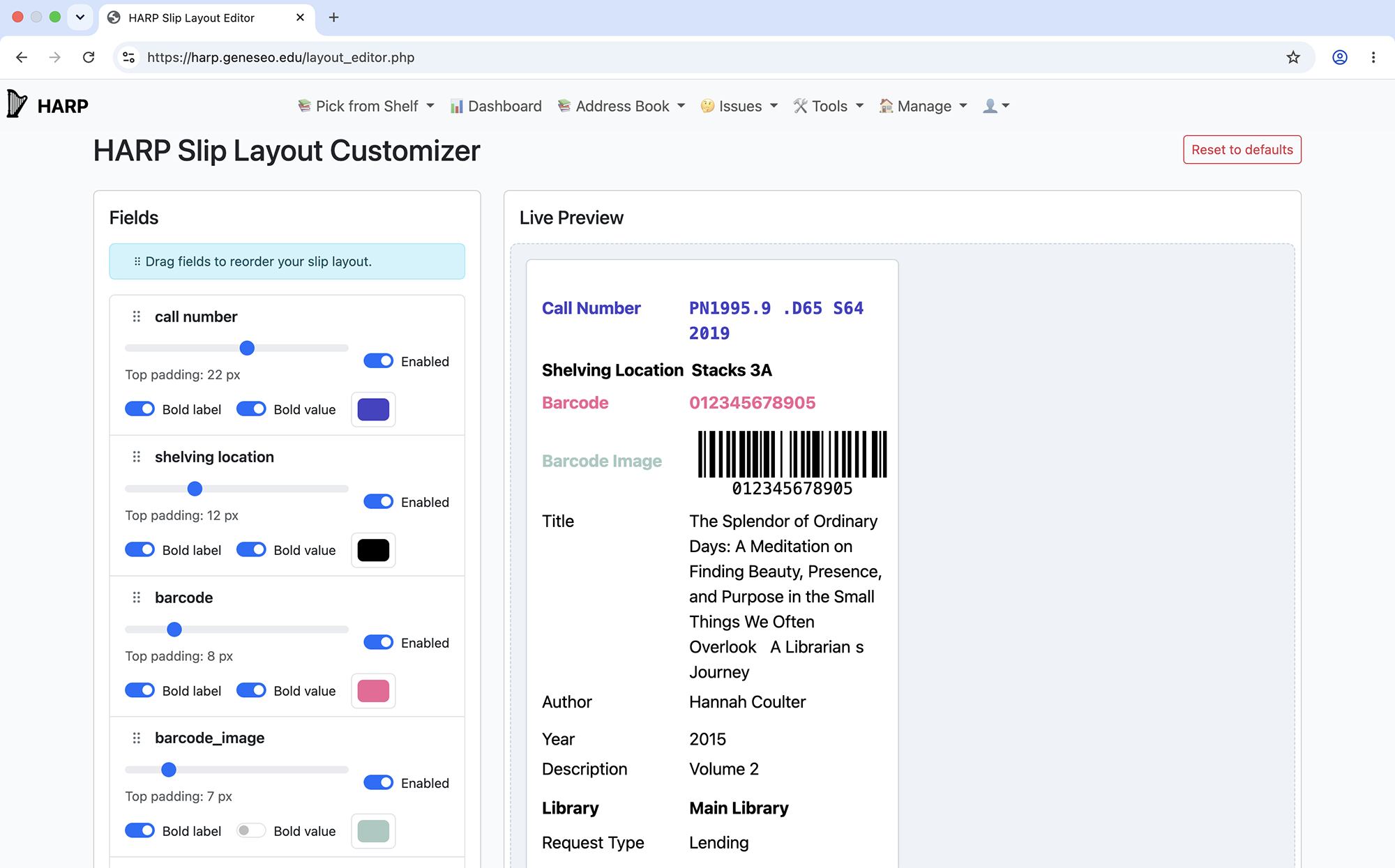Click barcode top padding slider
1395x868 pixels.
coord(236,630)
